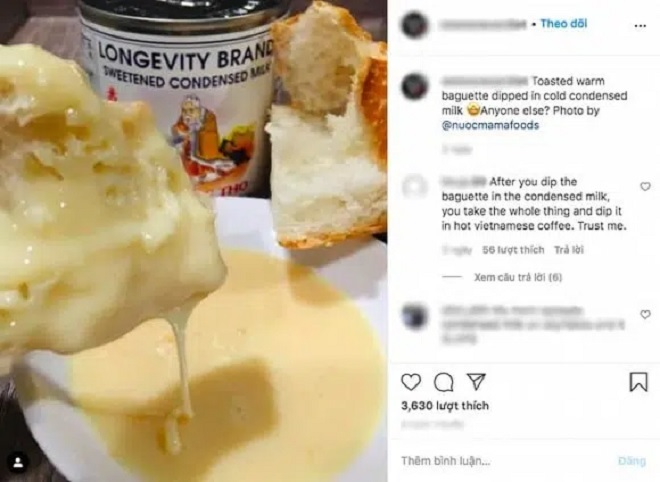Open first commenter's profile avatar

click(x=415, y=187)
